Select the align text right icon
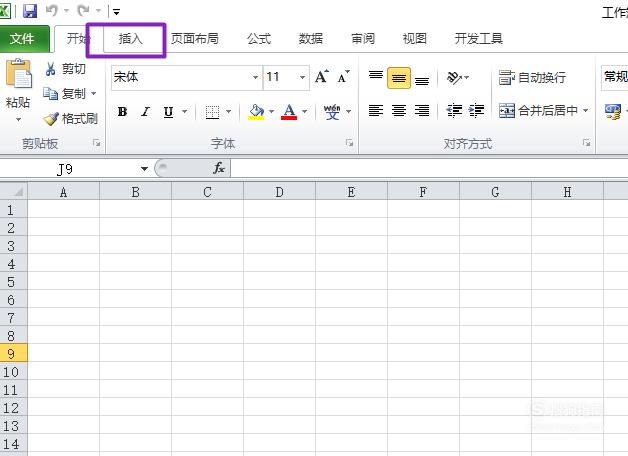 pyautogui.click(x=422, y=110)
